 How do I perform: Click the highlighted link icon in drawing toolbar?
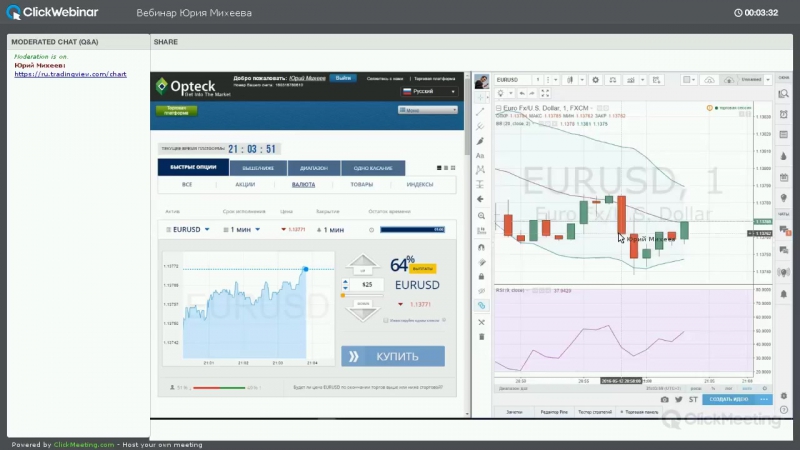pos(481,306)
